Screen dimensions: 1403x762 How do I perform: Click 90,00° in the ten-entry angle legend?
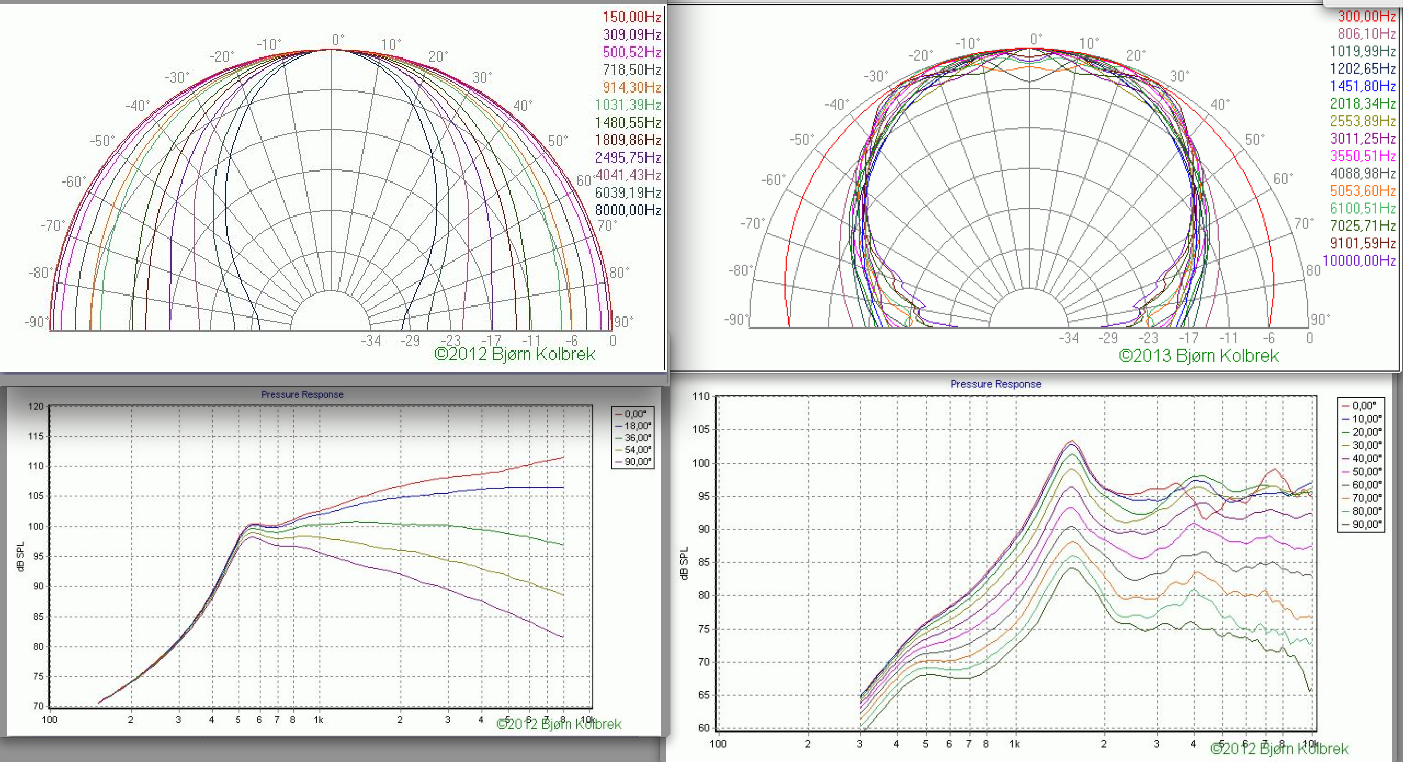point(1362,523)
